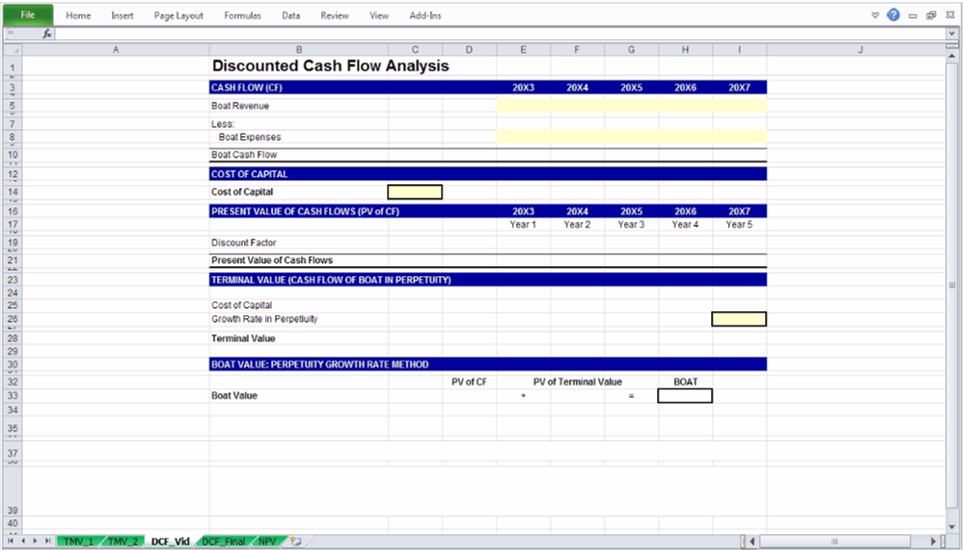Click the Discounted Cash Flow Analysis title

(x=330, y=66)
